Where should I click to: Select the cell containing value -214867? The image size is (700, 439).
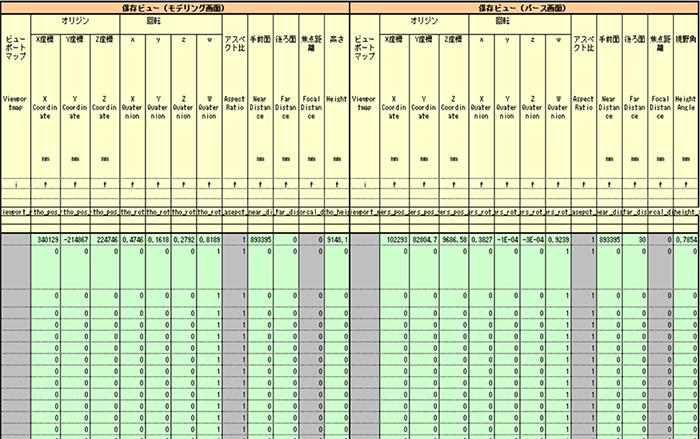pos(75,241)
